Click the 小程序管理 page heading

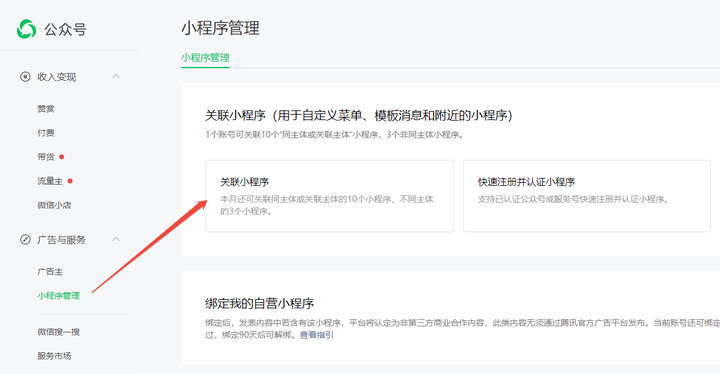coord(220,28)
